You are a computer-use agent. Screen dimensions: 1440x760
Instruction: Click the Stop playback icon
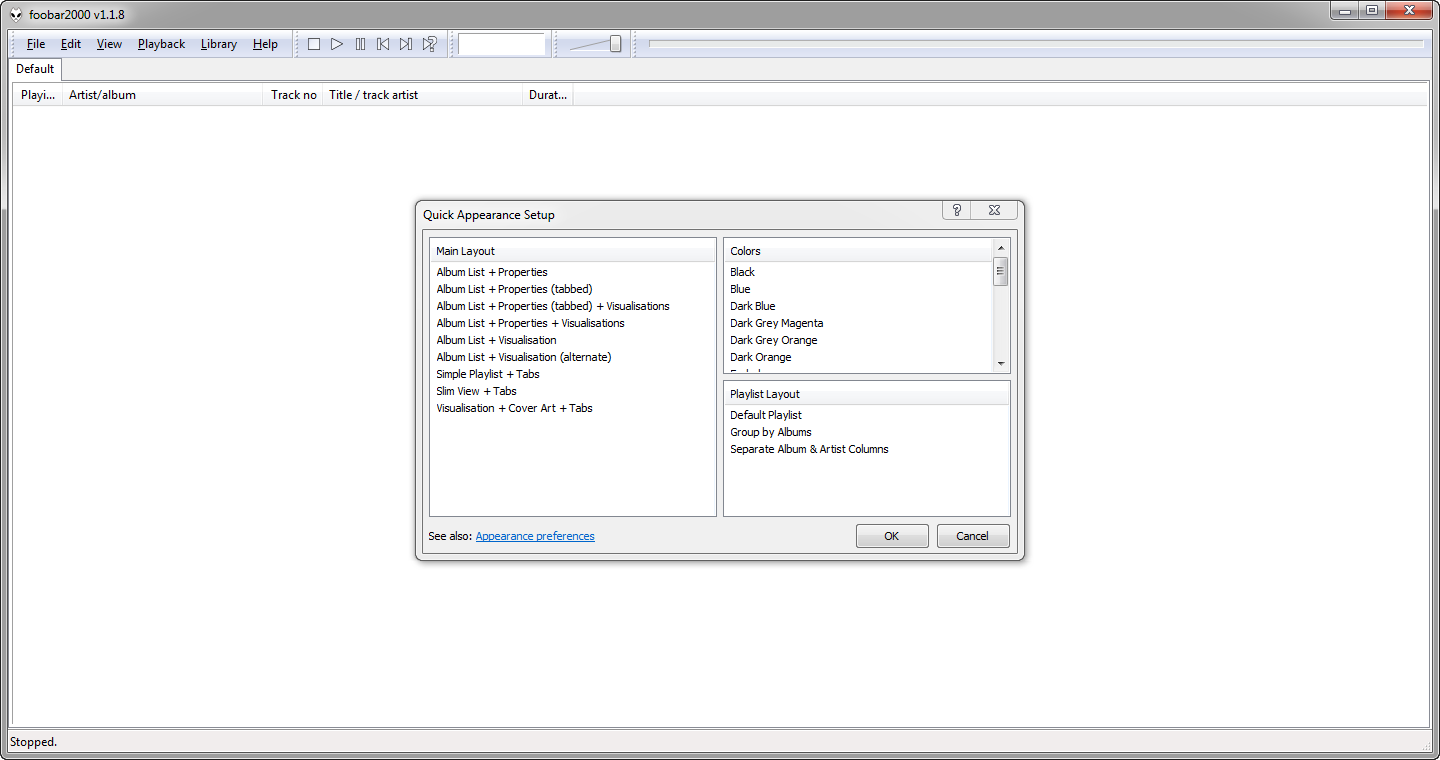point(314,44)
